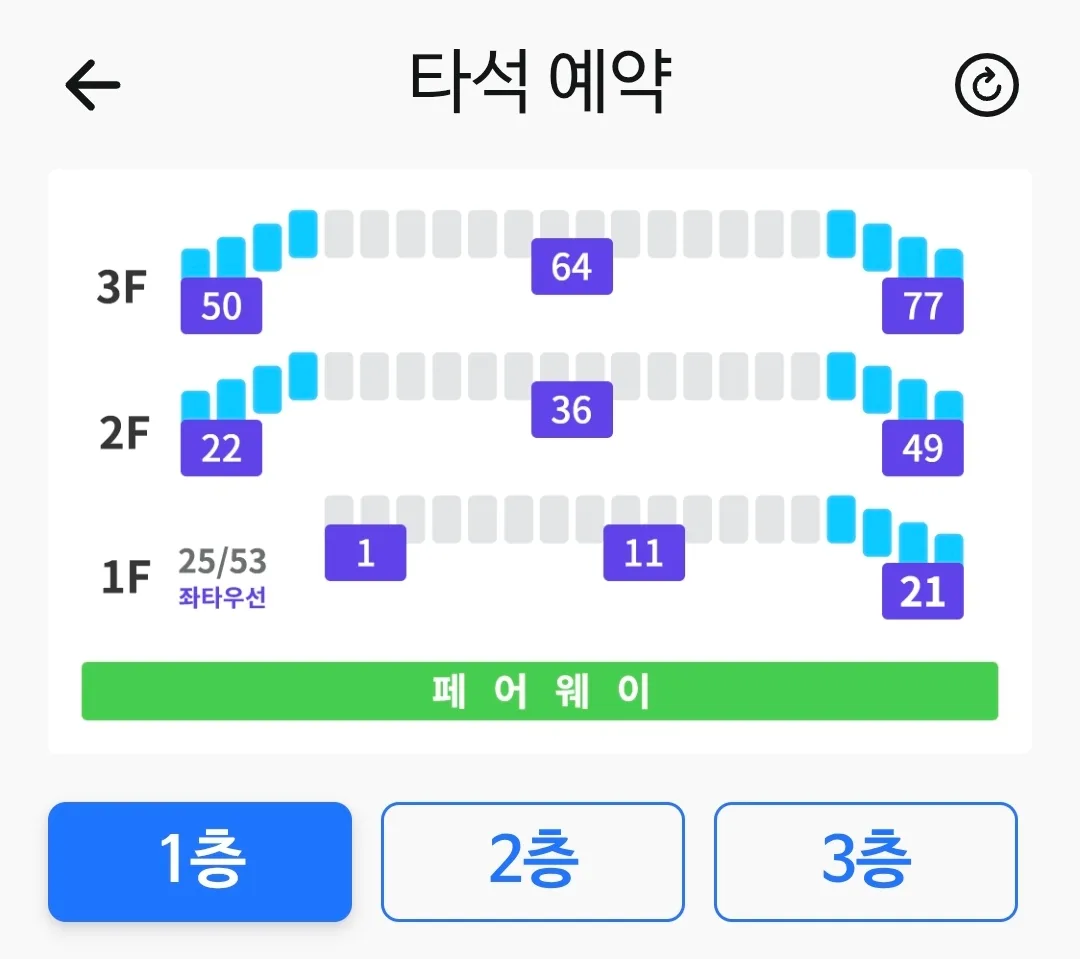
Task: Pick bay 11 on the first floor
Action: coord(644,553)
